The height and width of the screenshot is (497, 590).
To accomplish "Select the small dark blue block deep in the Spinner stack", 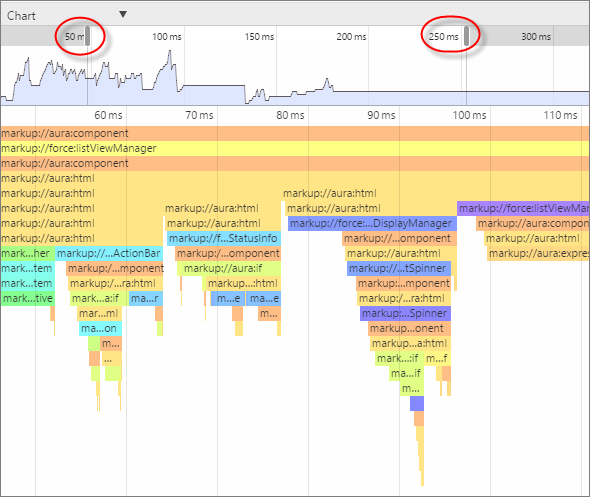I will pos(417,404).
